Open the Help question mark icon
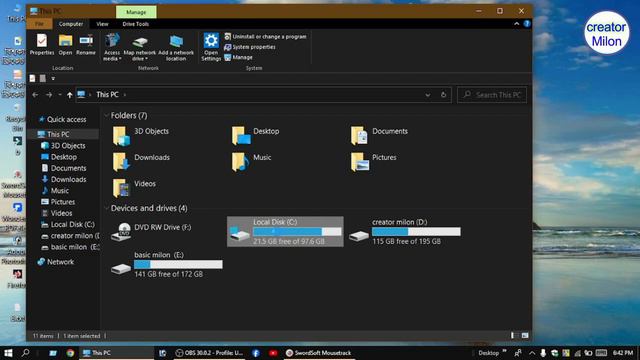640x360 pixels. point(527,24)
